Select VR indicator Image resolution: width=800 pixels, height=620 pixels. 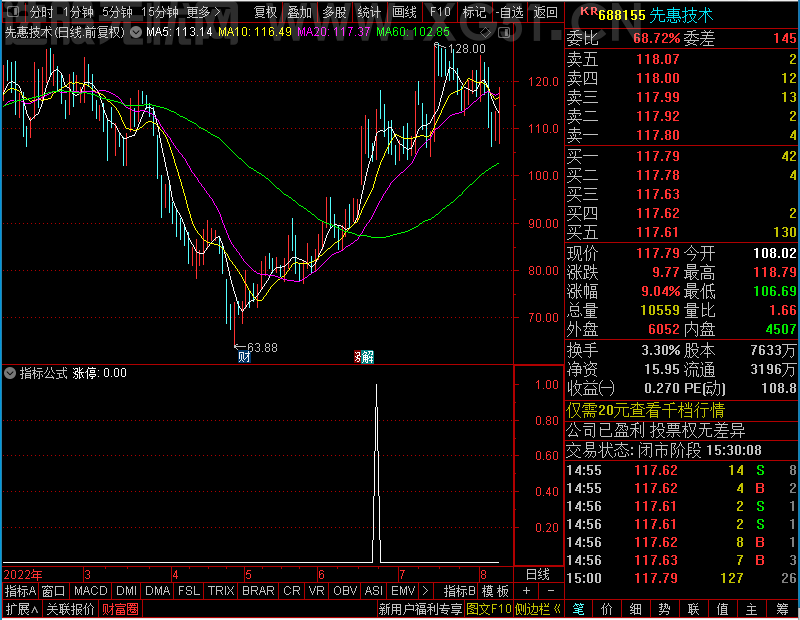316,591
